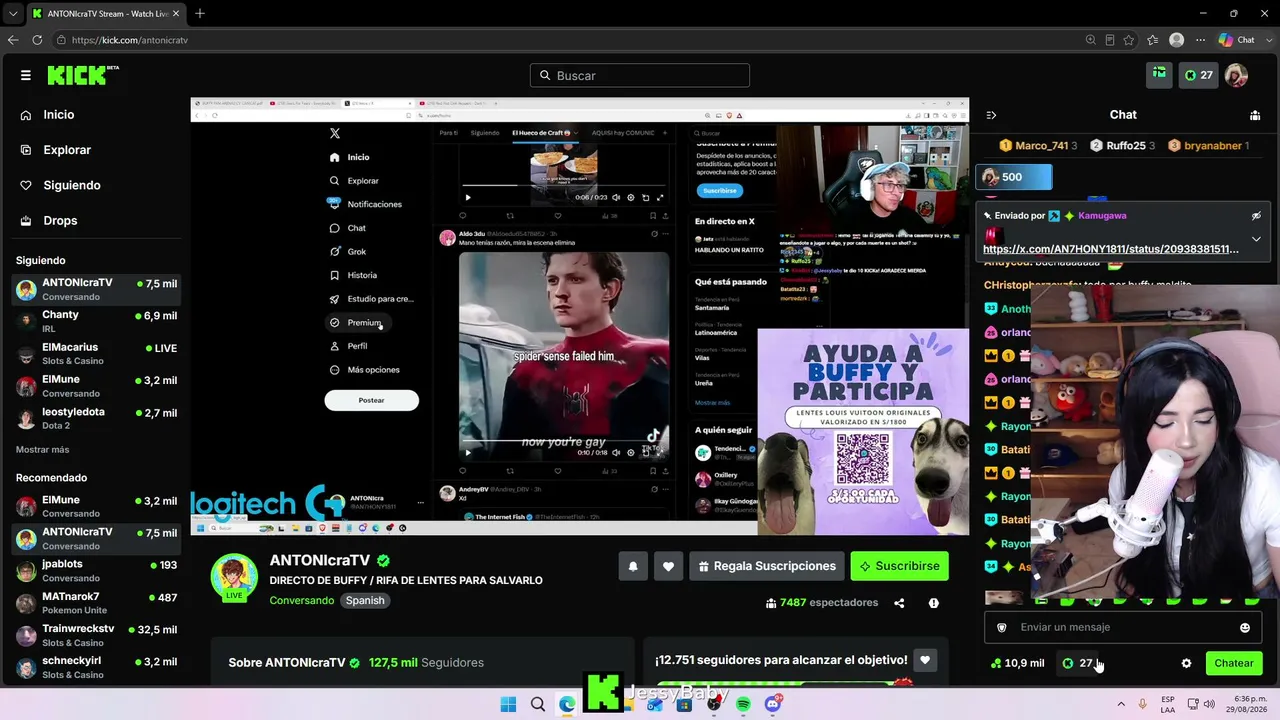1280x720 pixels.
Task: Open the Windows Start menu
Action: (x=508, y=704)
